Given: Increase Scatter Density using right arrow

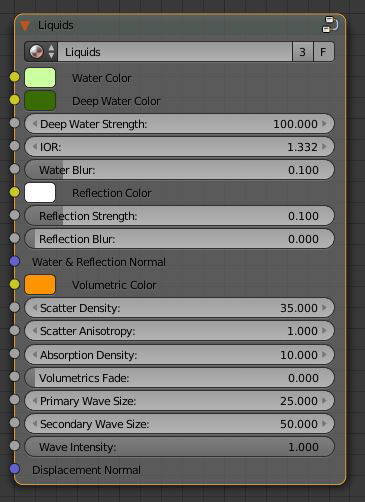Looking at the screenshot, I should tap(324, 308).
